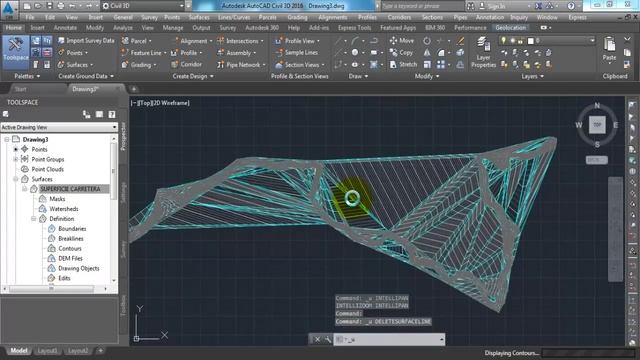Click the Paste button
The image size is (640, 360).
609,49
